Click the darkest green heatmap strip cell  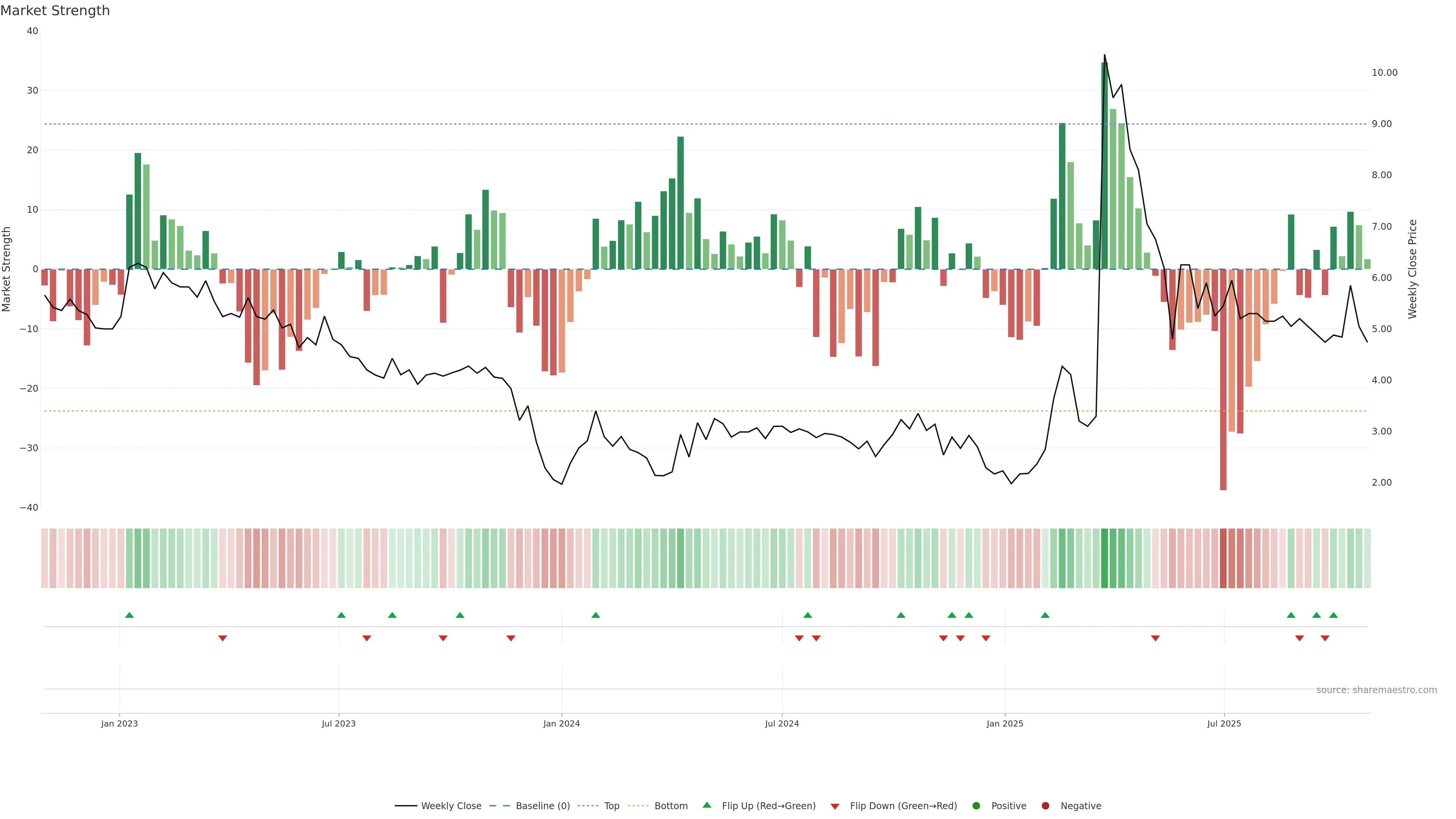(x=1105, y=559)
